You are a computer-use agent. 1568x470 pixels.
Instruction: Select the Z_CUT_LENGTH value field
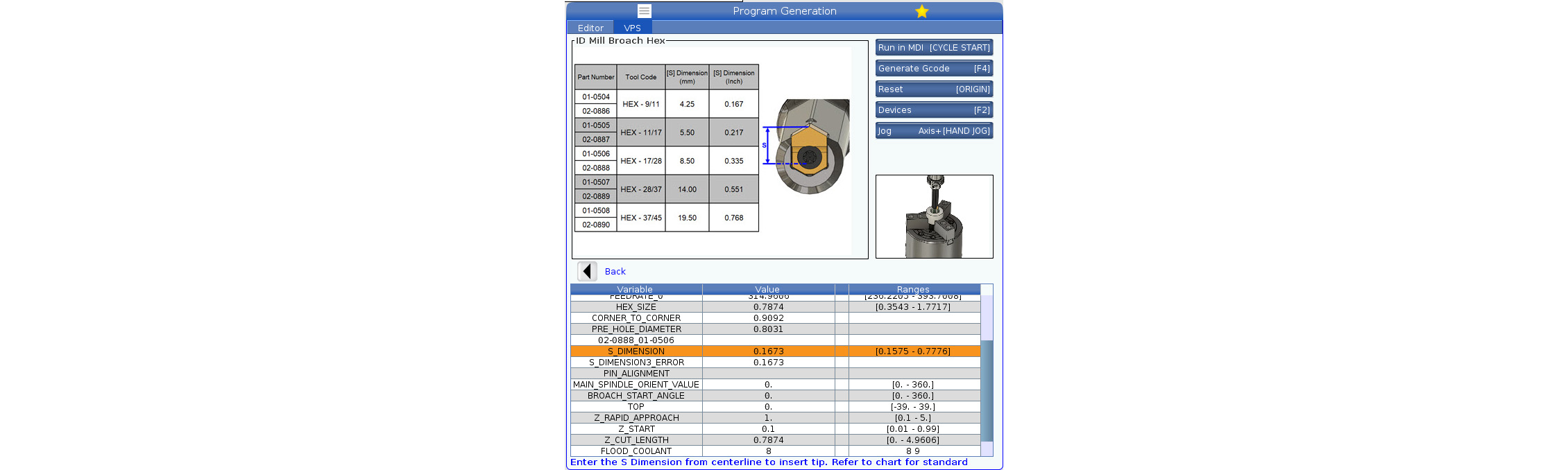(x=768, y=439)
